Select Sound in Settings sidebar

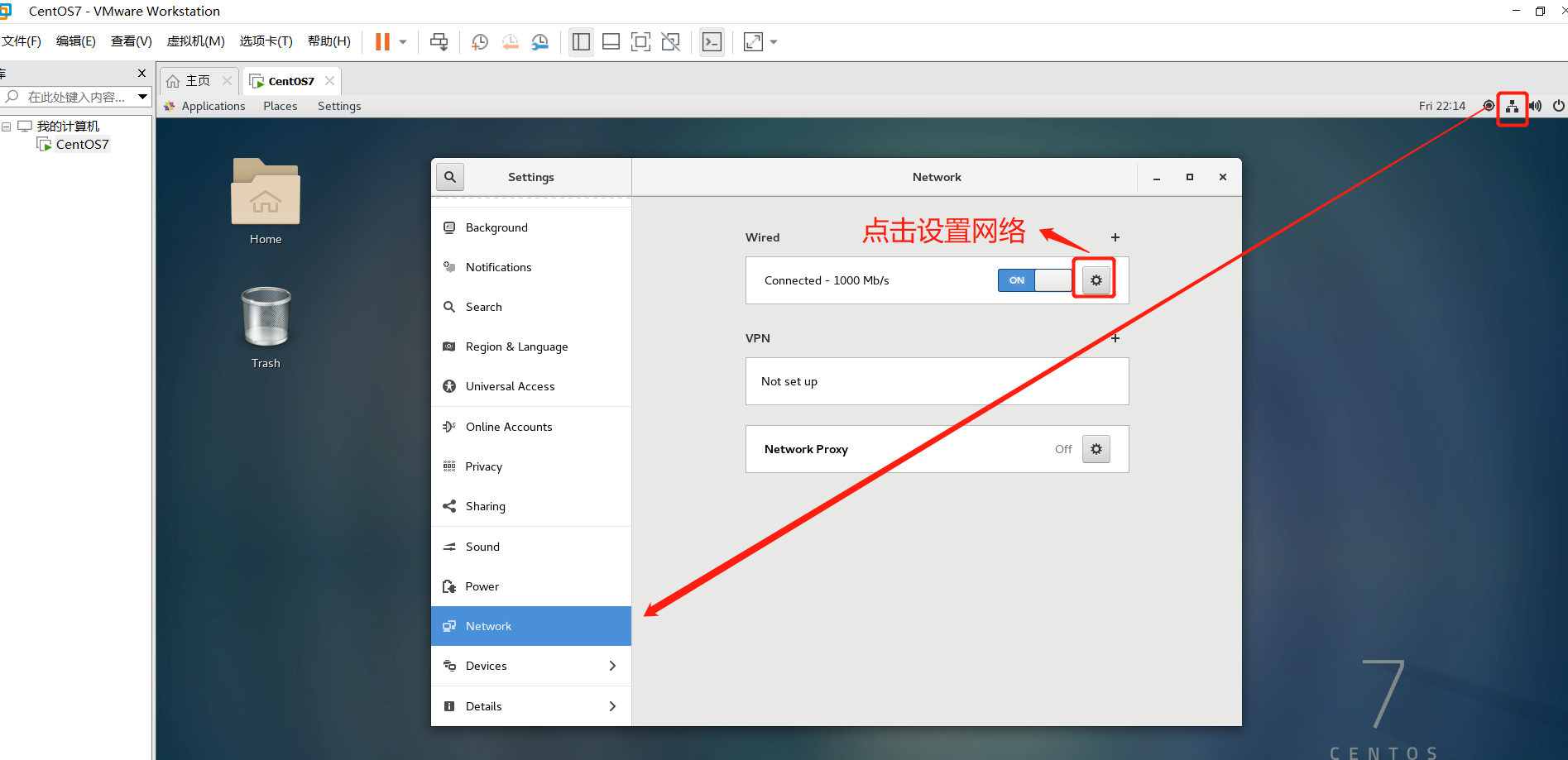click(x=531, y=547)
